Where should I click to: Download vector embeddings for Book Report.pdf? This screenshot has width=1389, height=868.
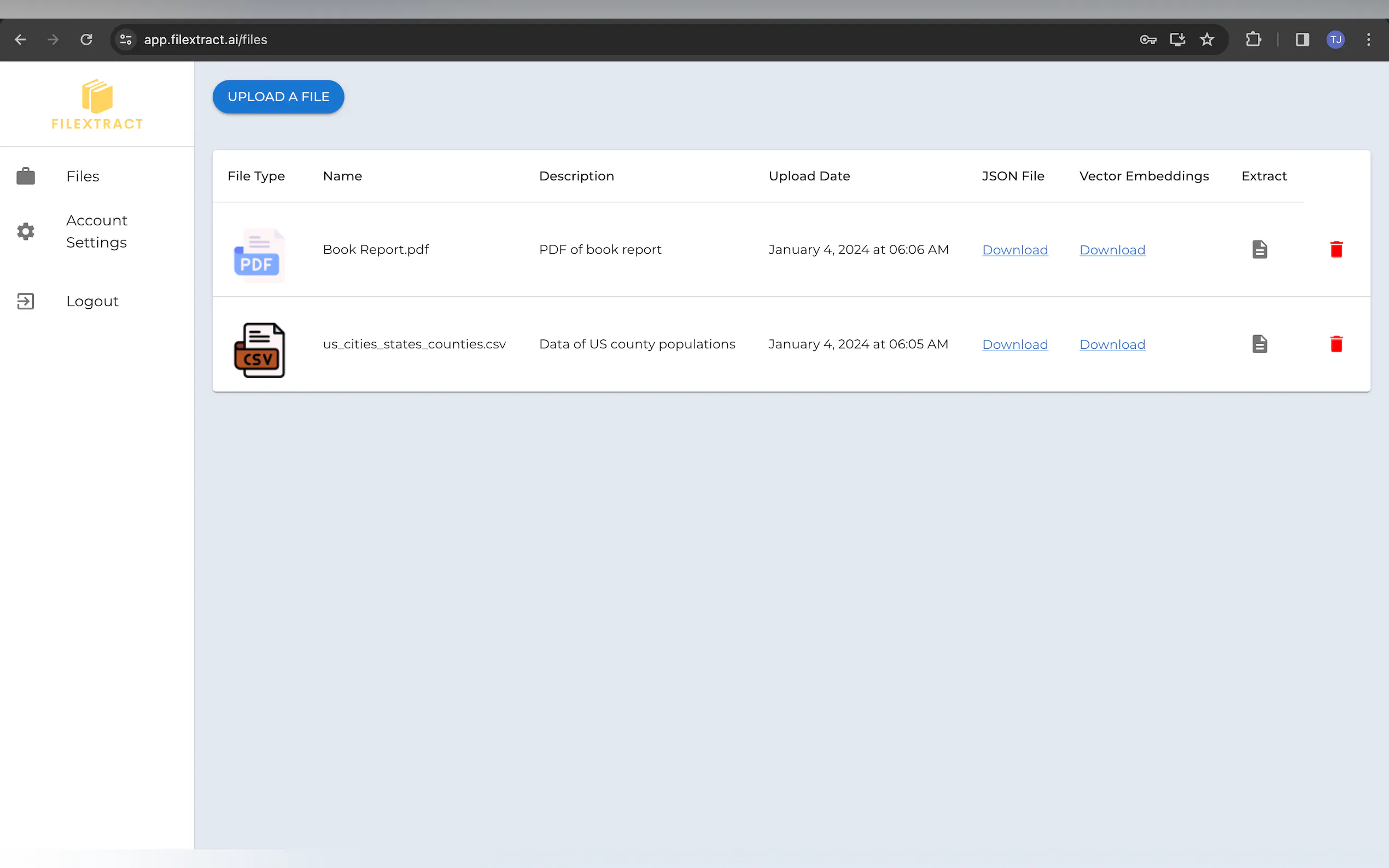pyautogui.click(x=1112, y=250)
